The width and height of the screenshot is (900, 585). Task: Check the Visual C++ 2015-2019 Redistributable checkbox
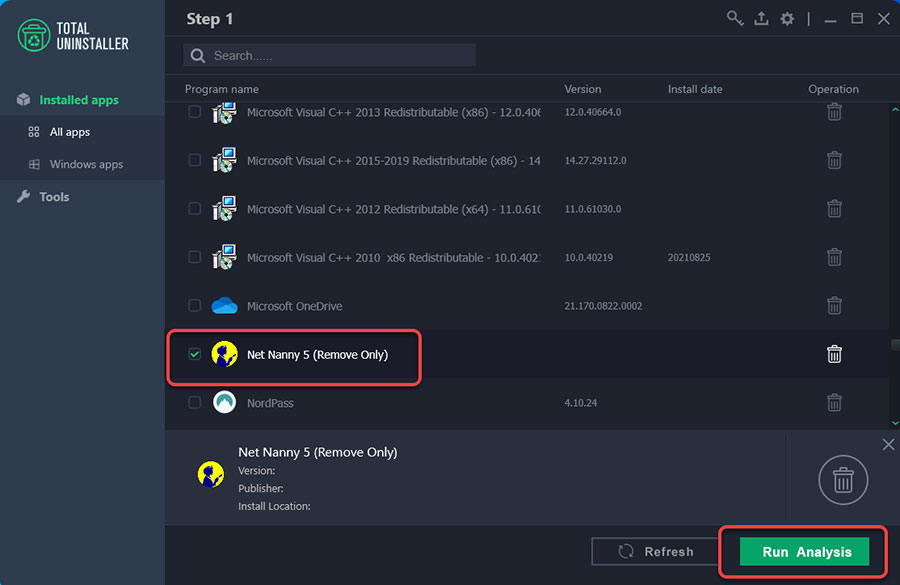195,160
